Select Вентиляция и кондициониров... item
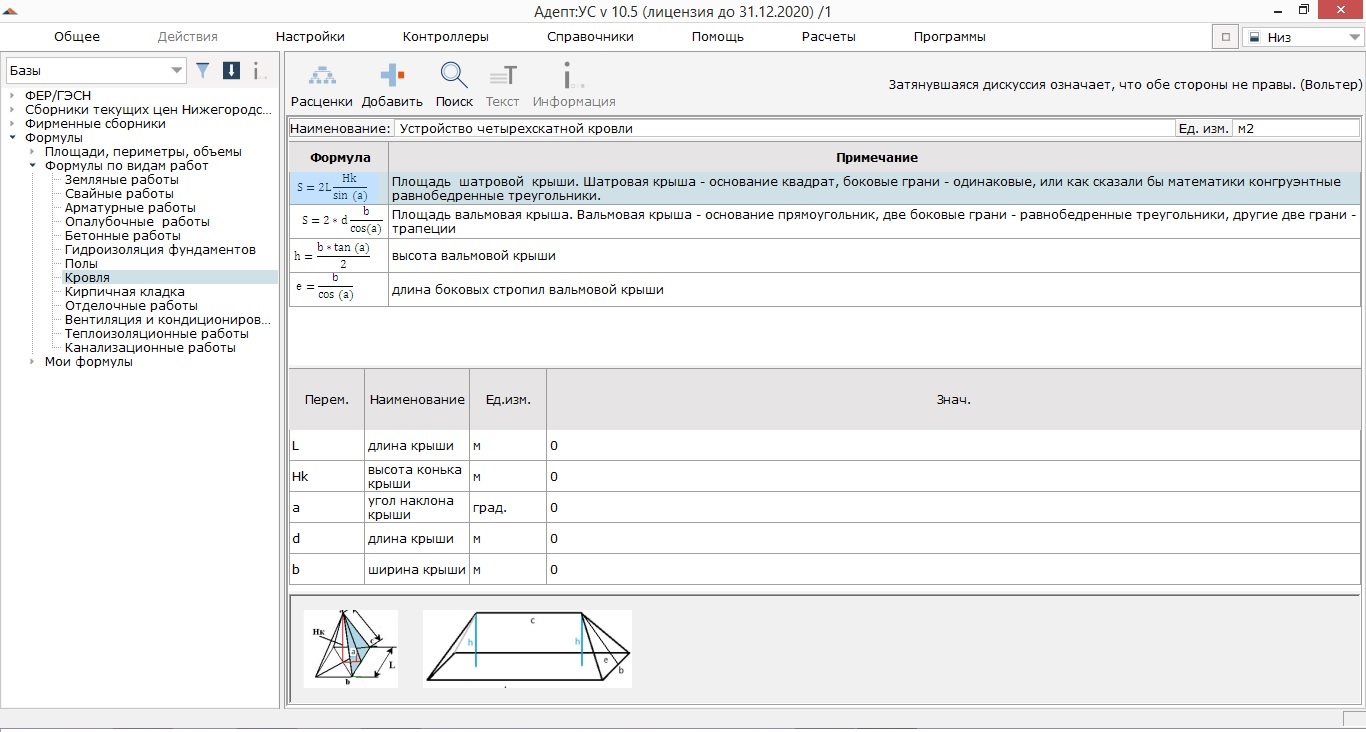1366x732 pixels. tap(168, 320)
